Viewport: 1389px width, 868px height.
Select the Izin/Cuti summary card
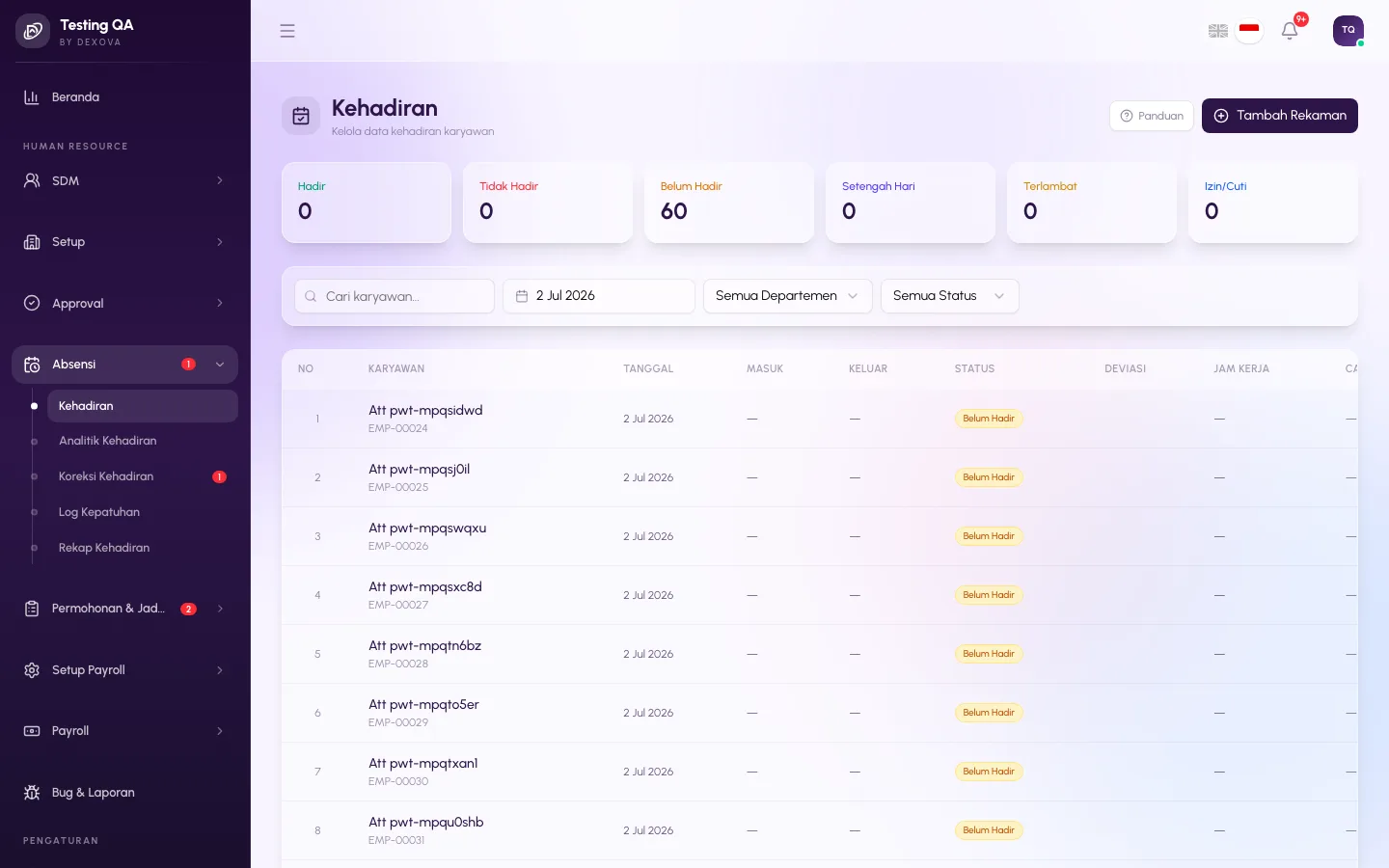click(1273, 203)
